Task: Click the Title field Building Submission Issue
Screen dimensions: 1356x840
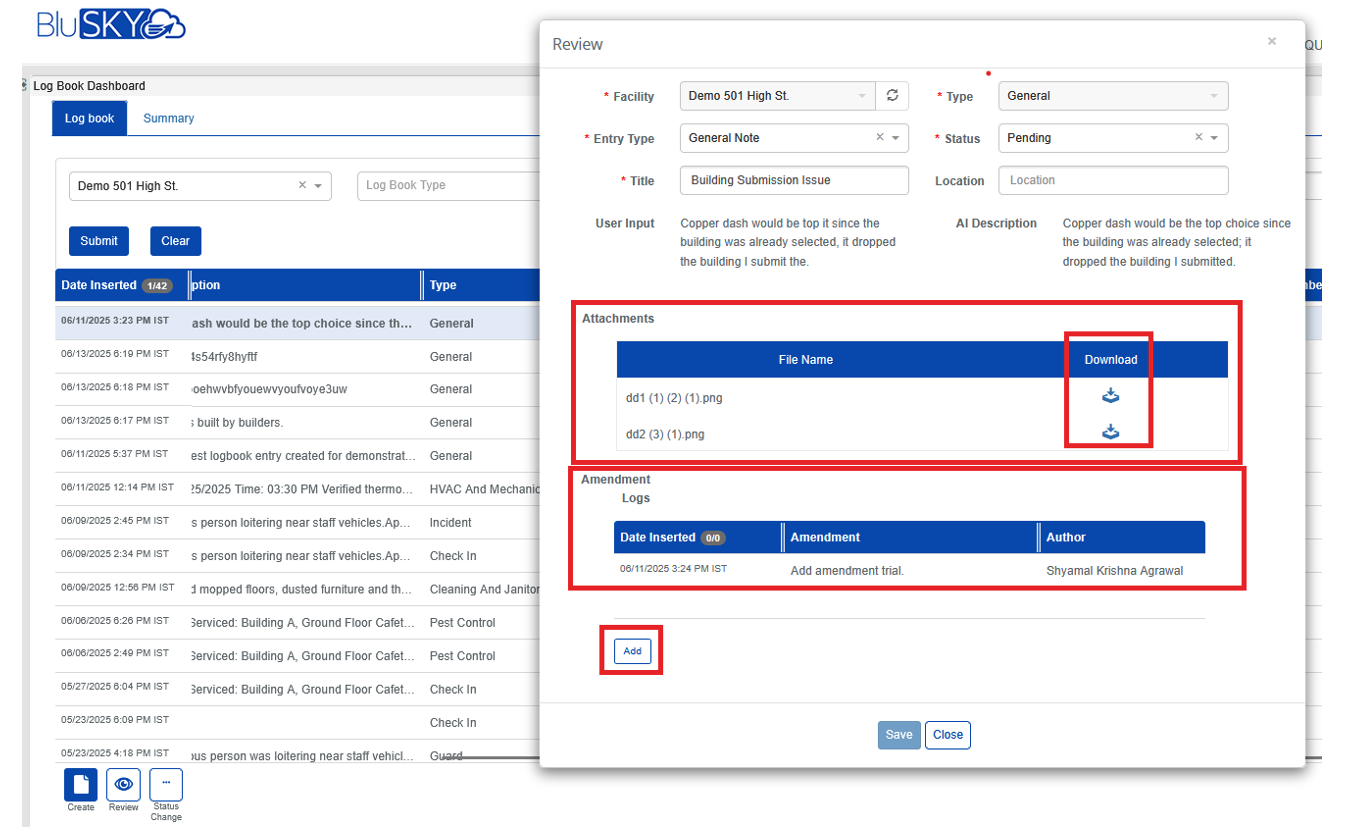Action: [794, 181]
